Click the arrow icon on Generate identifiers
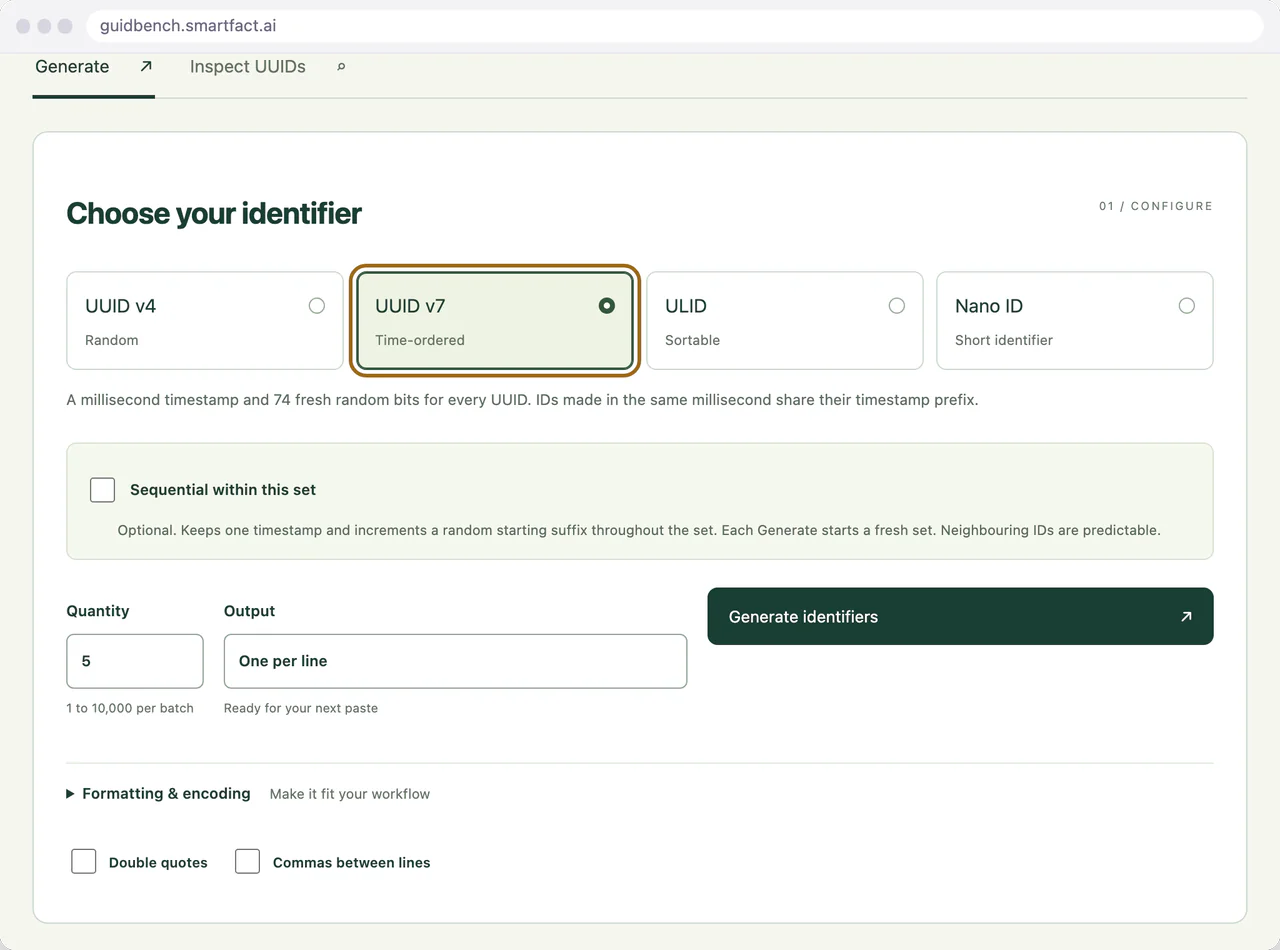This screenshot has width=1280, height=950. pyautogui.click(x=1186, y=617)
